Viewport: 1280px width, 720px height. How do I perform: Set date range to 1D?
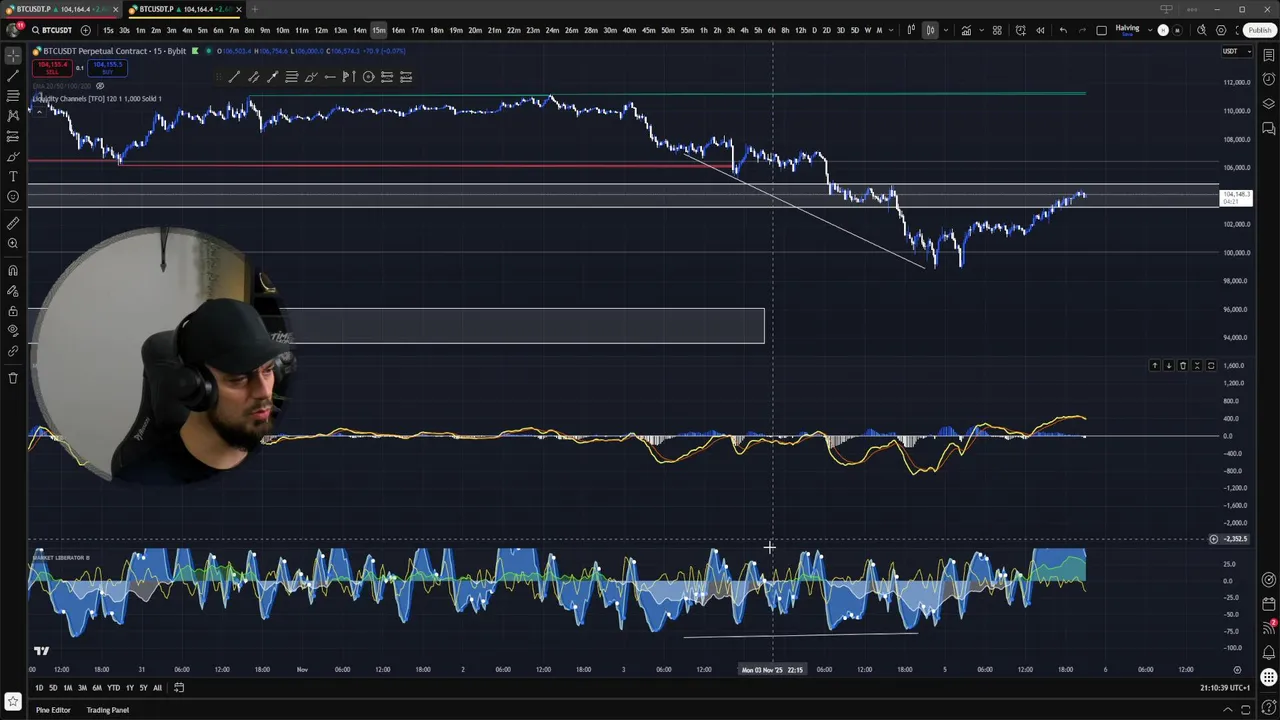[39, 688]
